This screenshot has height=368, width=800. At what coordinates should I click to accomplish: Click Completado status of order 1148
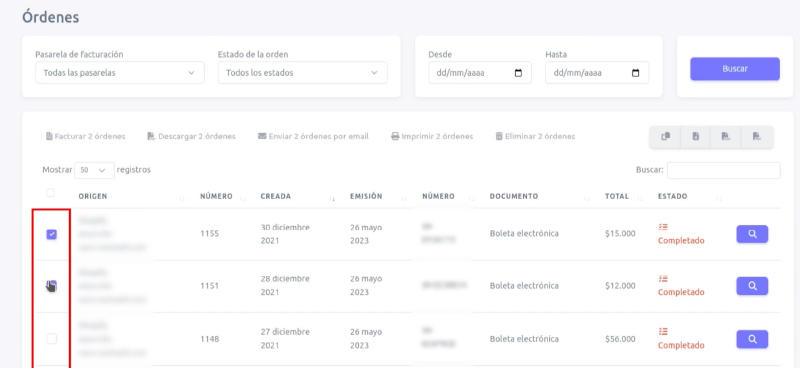point(681,346)
